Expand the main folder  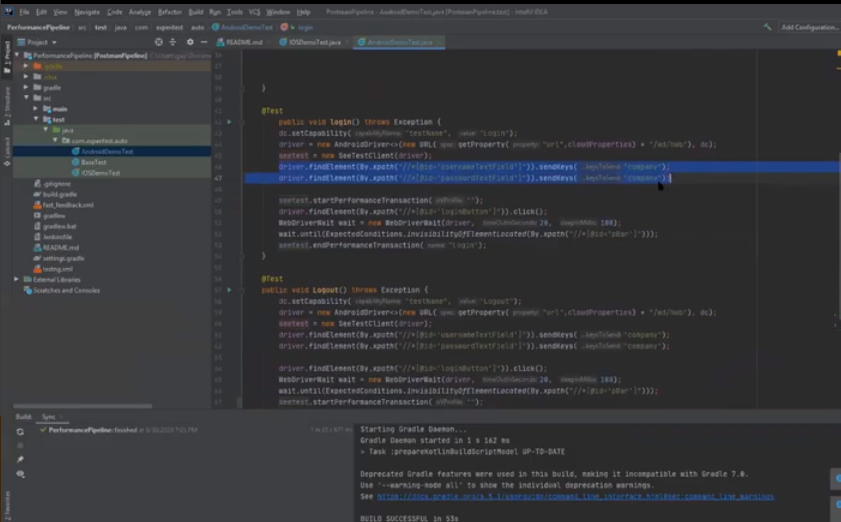click(35, 109)
